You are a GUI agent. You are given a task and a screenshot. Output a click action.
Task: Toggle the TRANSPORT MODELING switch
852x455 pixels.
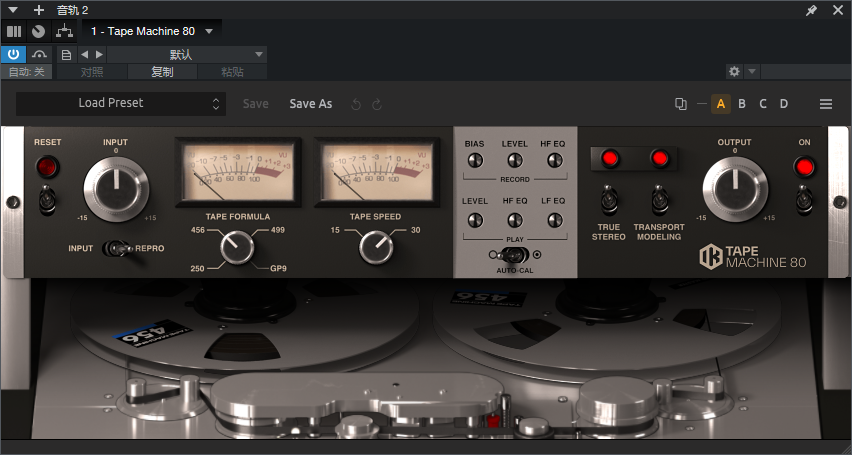(x=659, y=200)
